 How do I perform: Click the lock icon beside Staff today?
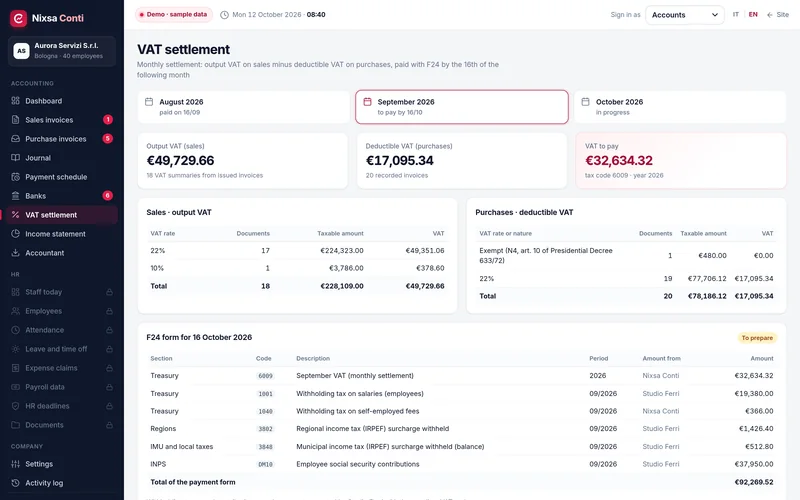pos(109,292)
